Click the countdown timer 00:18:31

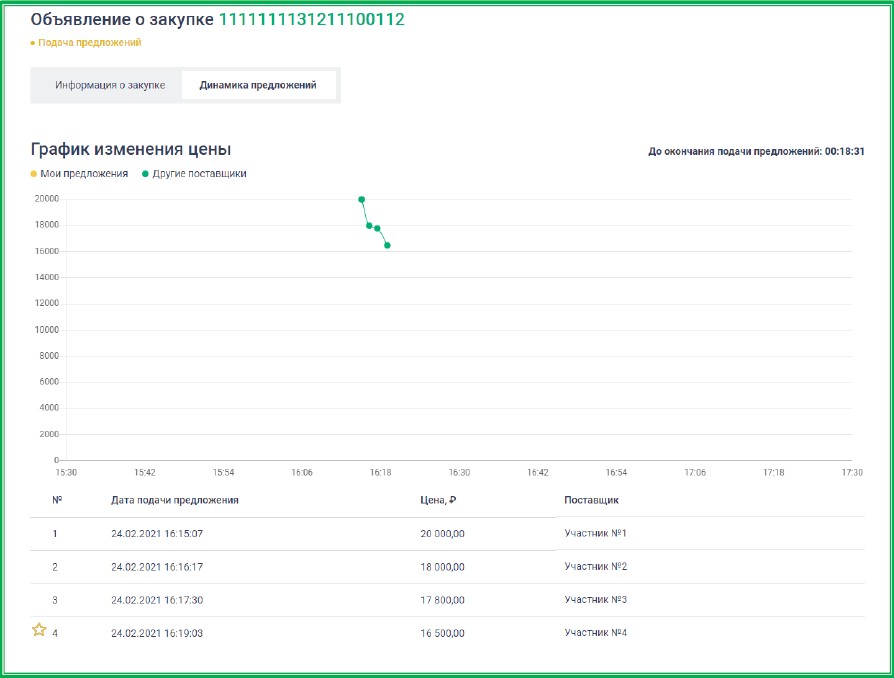click(844, 152)
